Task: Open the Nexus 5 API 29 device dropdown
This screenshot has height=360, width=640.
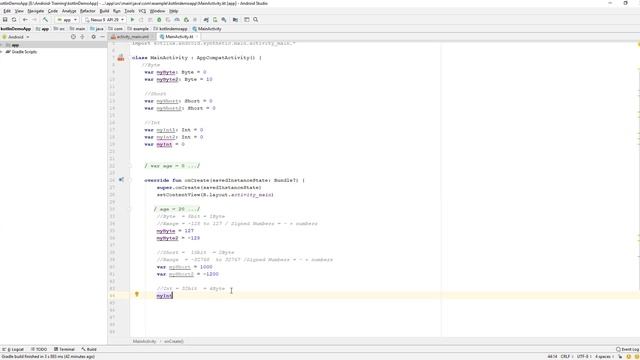Action: (104, 20)
